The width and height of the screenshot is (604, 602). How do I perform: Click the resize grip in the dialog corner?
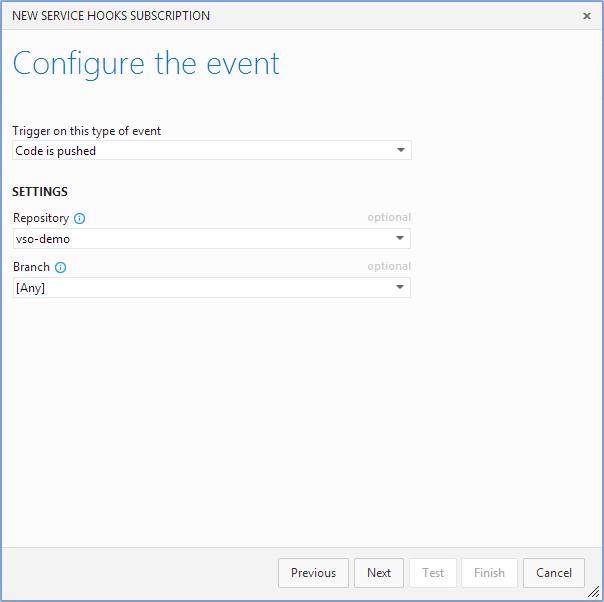[594, 592]
